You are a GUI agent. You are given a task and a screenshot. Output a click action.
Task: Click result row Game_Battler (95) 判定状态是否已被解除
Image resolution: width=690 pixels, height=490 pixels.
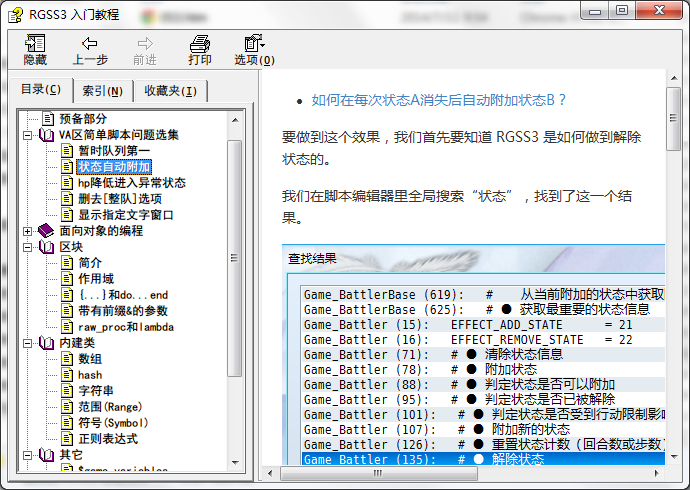(x=483, y=399)
